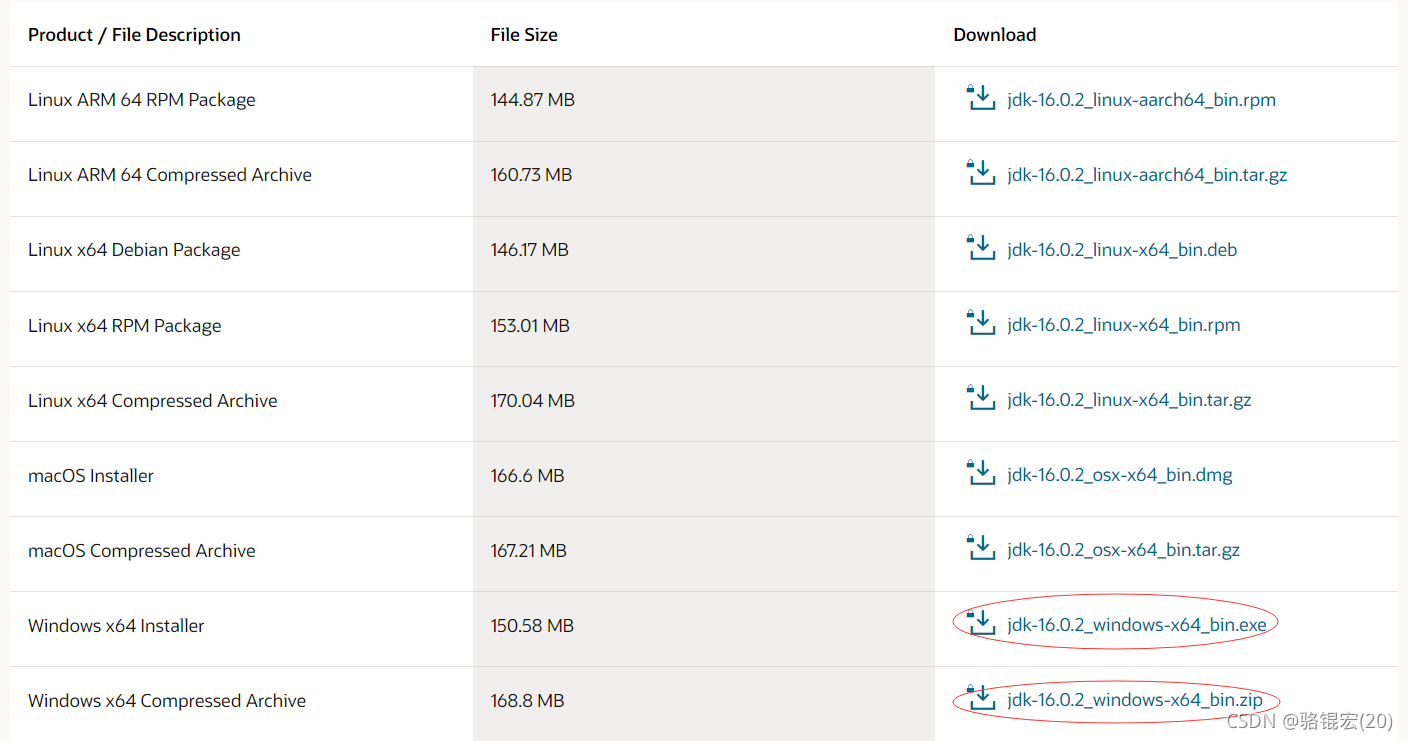This screenshot has width=1408, height=741.
Task: Click download icon for linux-x64_bin.deb
Action: pos(982,248)
